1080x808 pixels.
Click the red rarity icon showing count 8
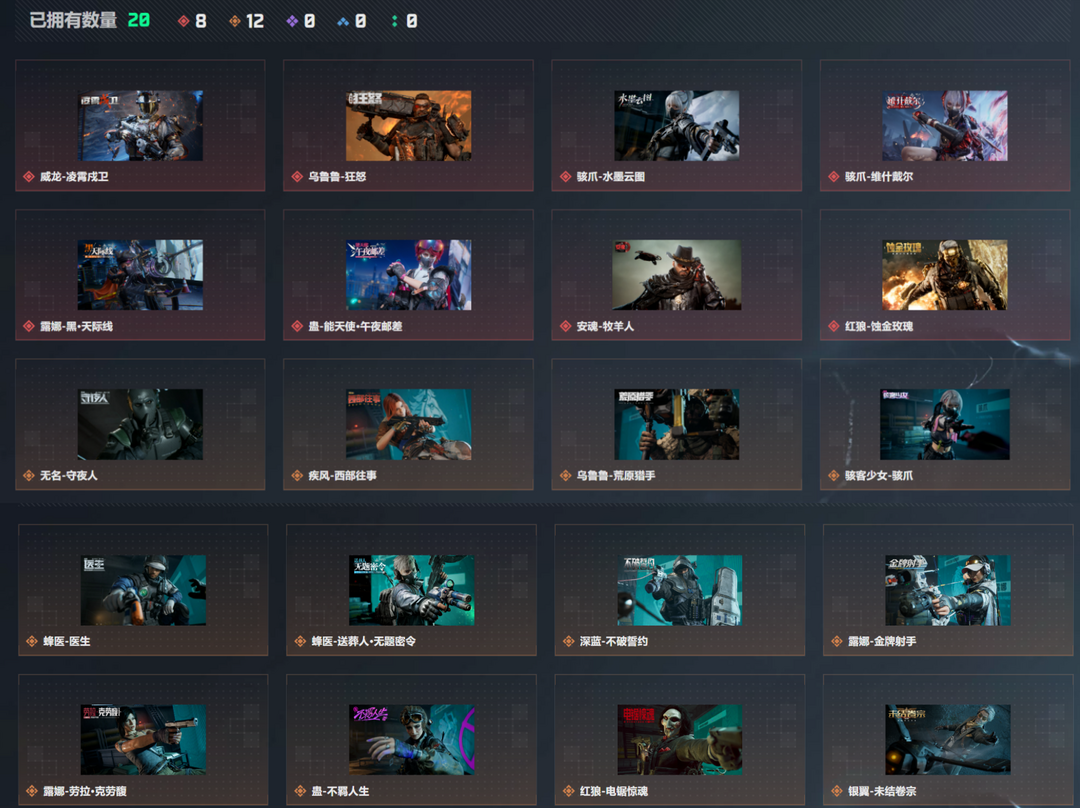pyautogui.click(x=183, y=21)
